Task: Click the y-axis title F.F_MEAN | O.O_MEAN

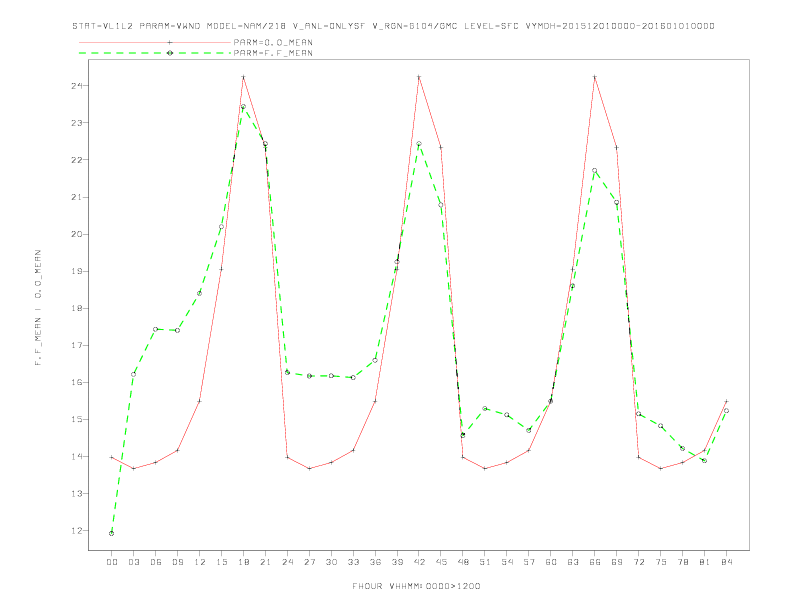Action: (38, 308)
